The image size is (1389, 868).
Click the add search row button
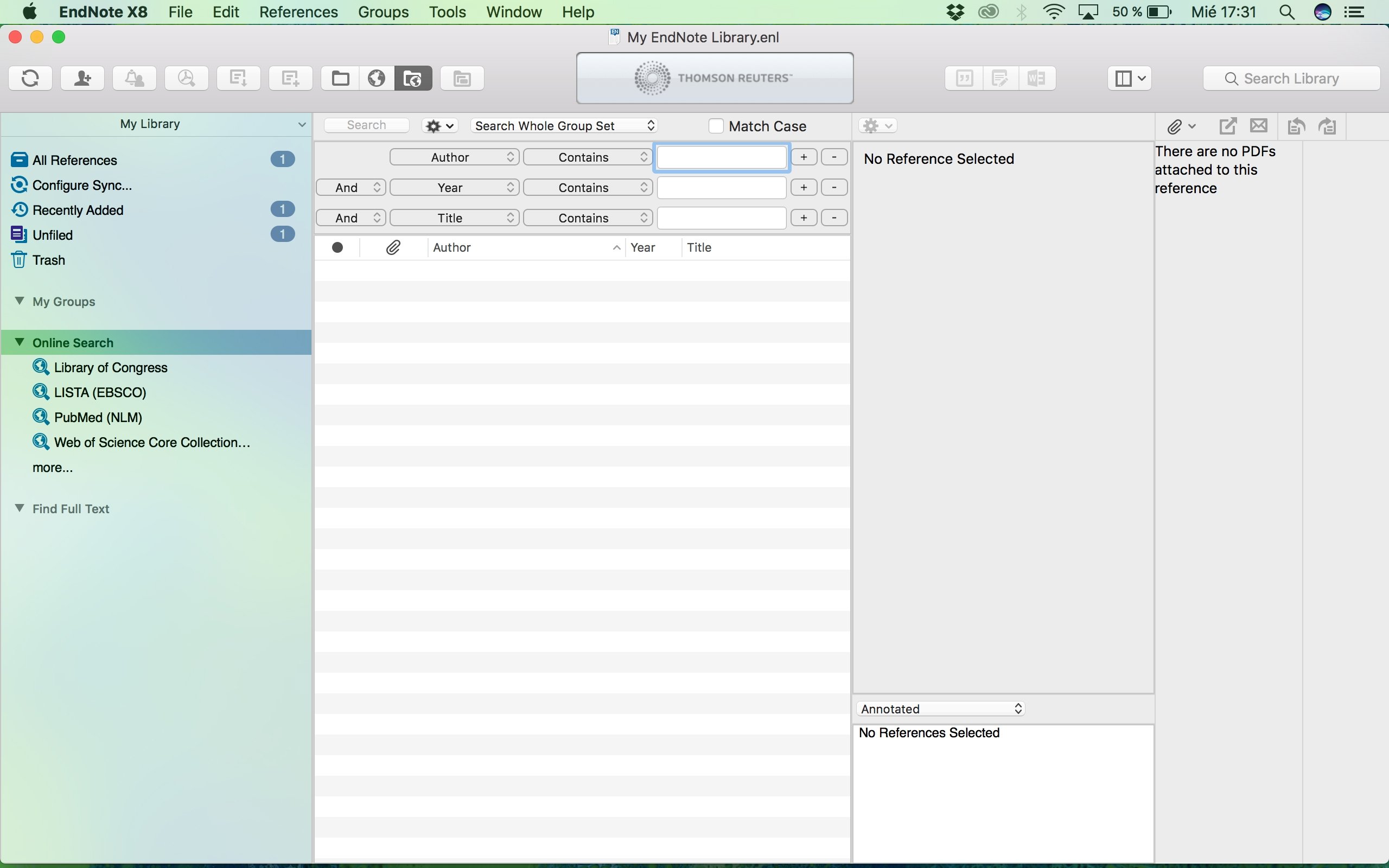tap(804, 157)
